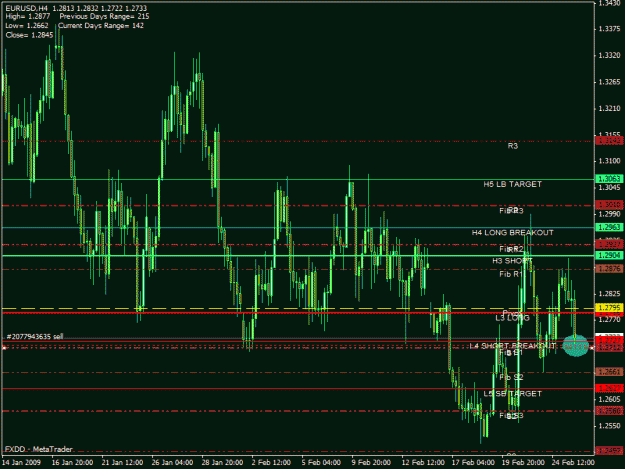
Task: Select the 'H3 SHORT' level label
Action: tap(512, 261)
